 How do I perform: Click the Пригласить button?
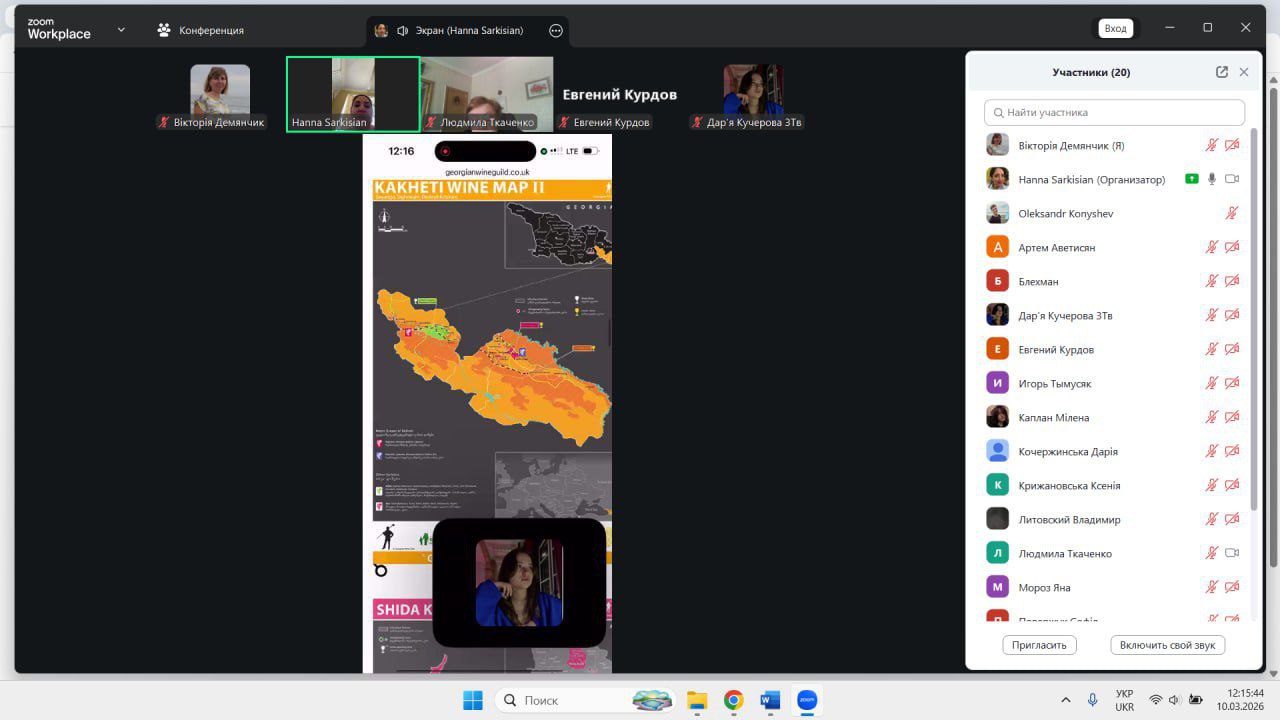click(1039, 645)
